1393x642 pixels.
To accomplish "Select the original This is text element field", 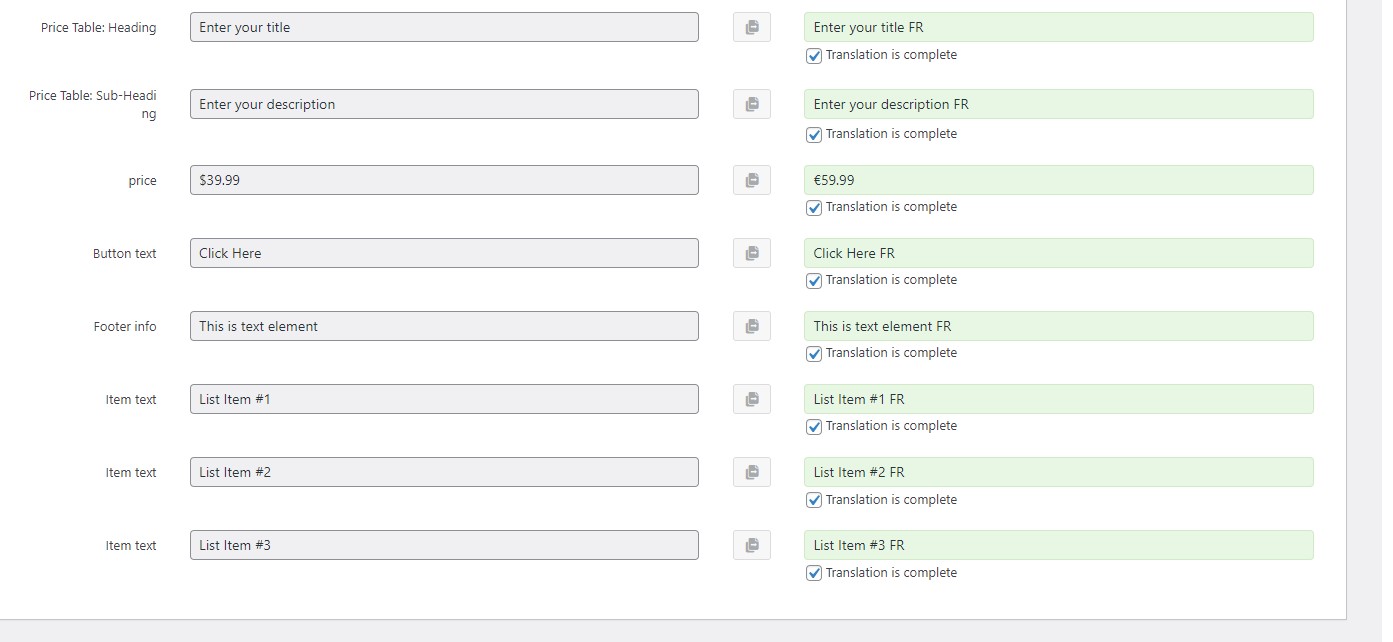I will pos(444,326).
